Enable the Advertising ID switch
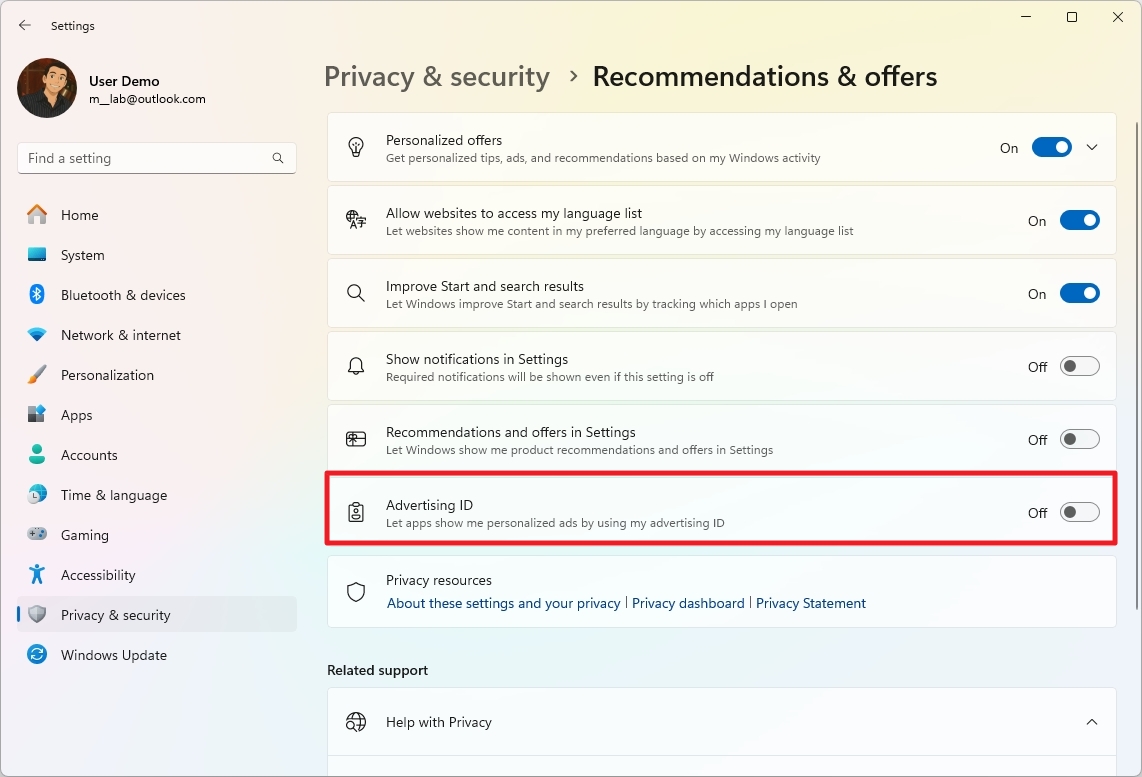Screen dimensions: 1142x777 click(x=1079, y=511)
